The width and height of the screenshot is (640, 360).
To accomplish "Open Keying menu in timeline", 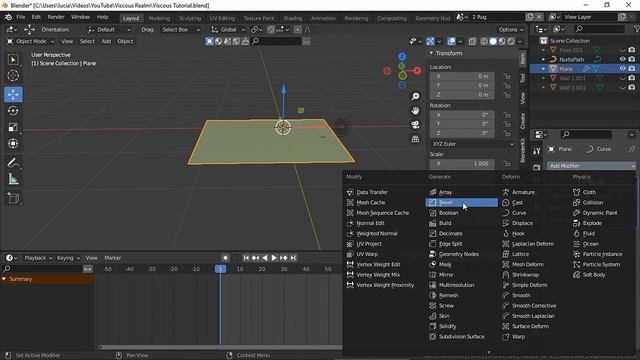I will pos(68,258).
